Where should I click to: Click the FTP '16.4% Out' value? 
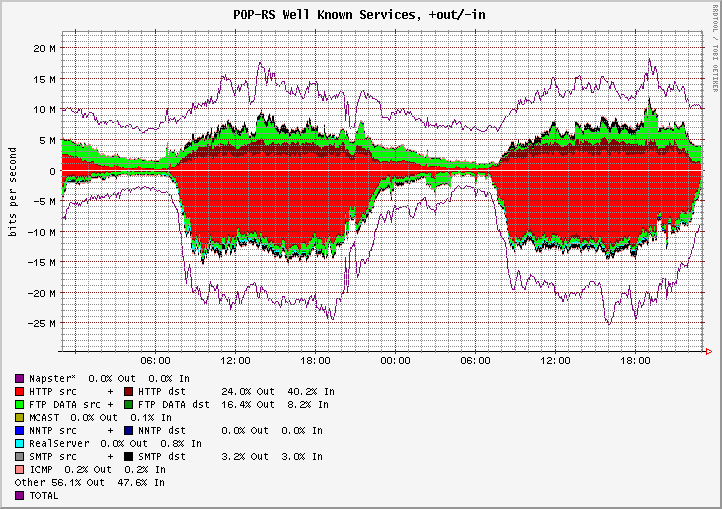248,404
